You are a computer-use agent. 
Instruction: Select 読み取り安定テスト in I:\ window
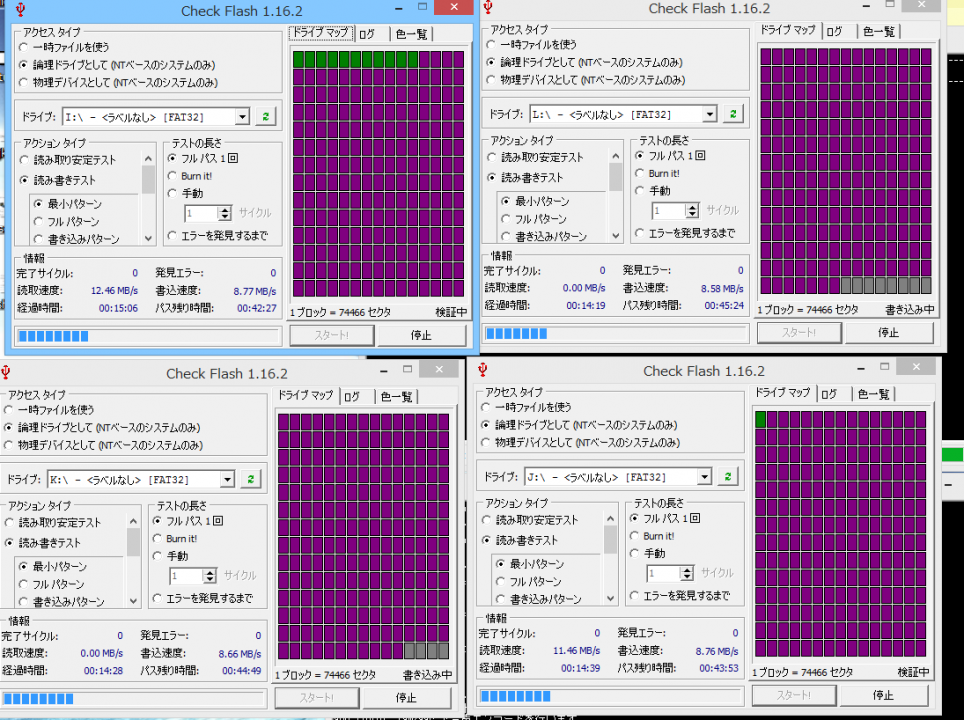tap(68, 160)
